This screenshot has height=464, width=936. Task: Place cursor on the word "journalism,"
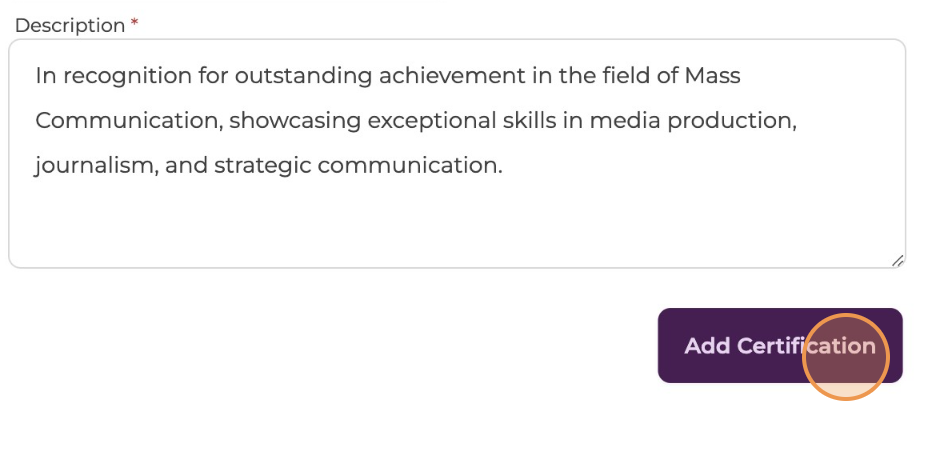pyautogui.click(x=97, y=165)
